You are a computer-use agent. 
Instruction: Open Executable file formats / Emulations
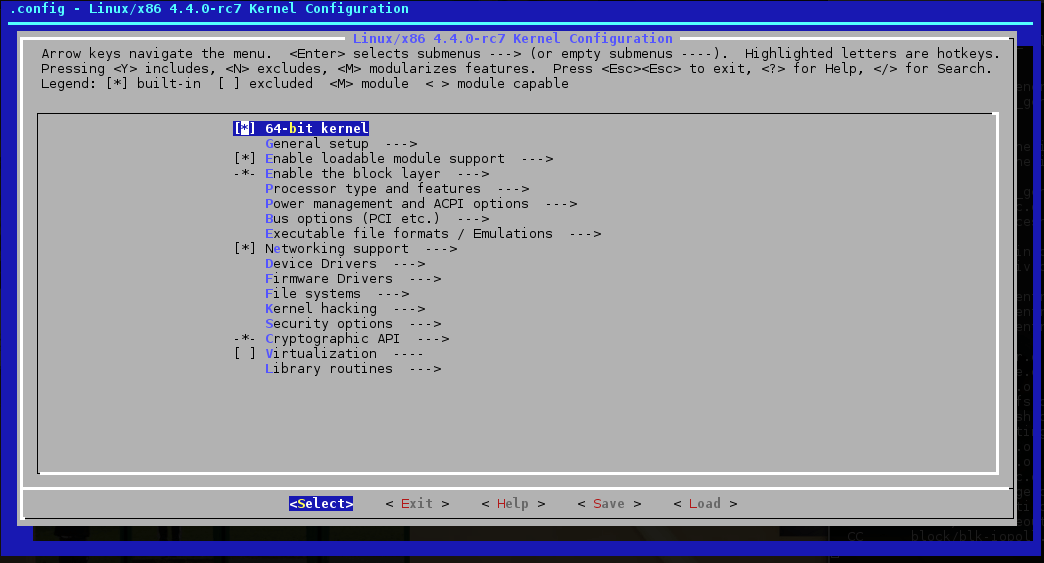[433, 234]
